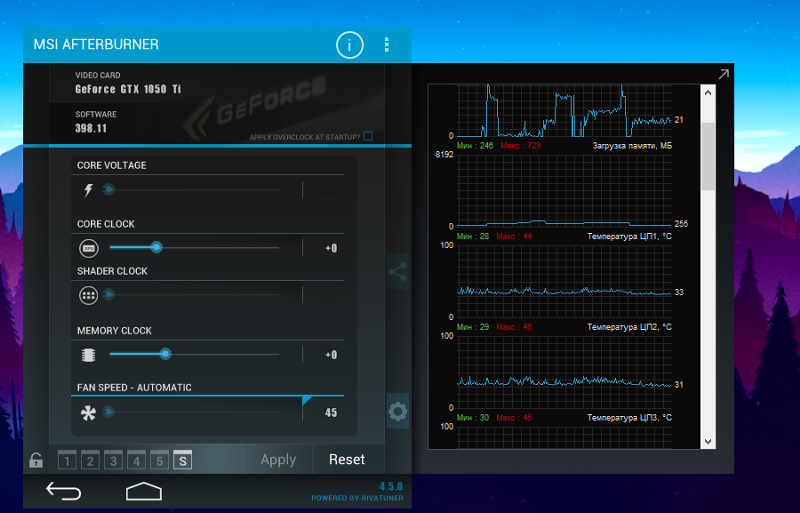Click the shader clock slider handle

(108, 295)
